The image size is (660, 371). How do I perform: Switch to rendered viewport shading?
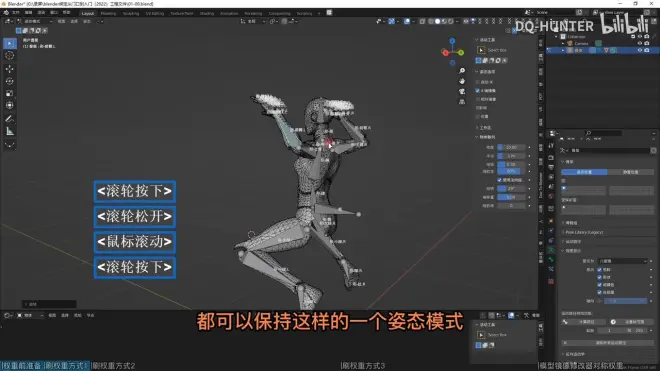coord(450,21)
